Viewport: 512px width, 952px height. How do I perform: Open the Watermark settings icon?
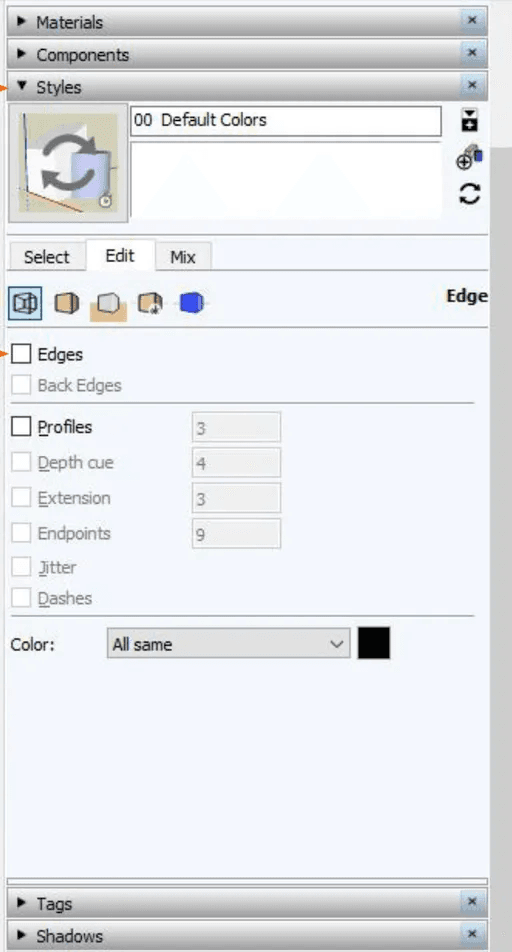coord(149,303)
